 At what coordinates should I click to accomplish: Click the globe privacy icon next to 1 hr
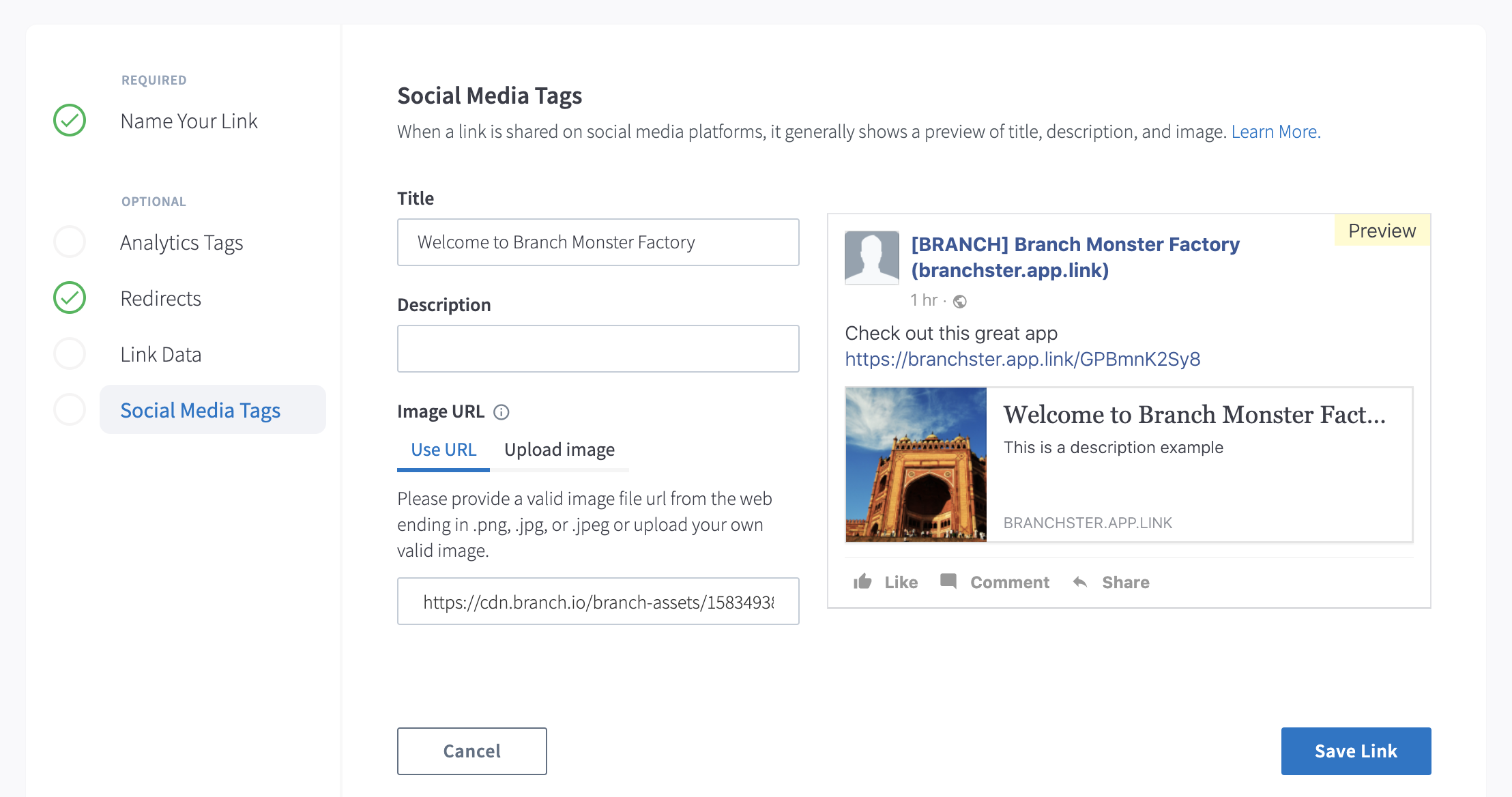click(x=960, y=301)
